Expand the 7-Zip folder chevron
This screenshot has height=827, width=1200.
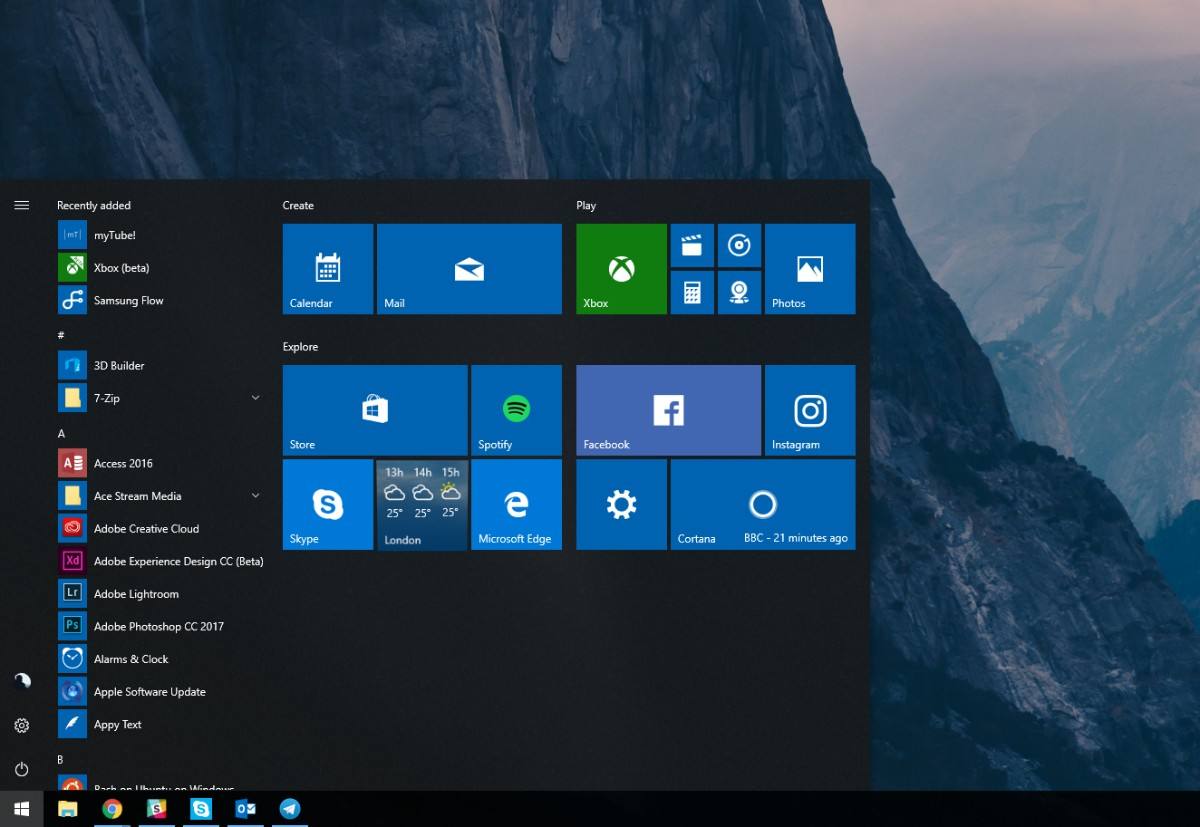click(x=255, y=398)
